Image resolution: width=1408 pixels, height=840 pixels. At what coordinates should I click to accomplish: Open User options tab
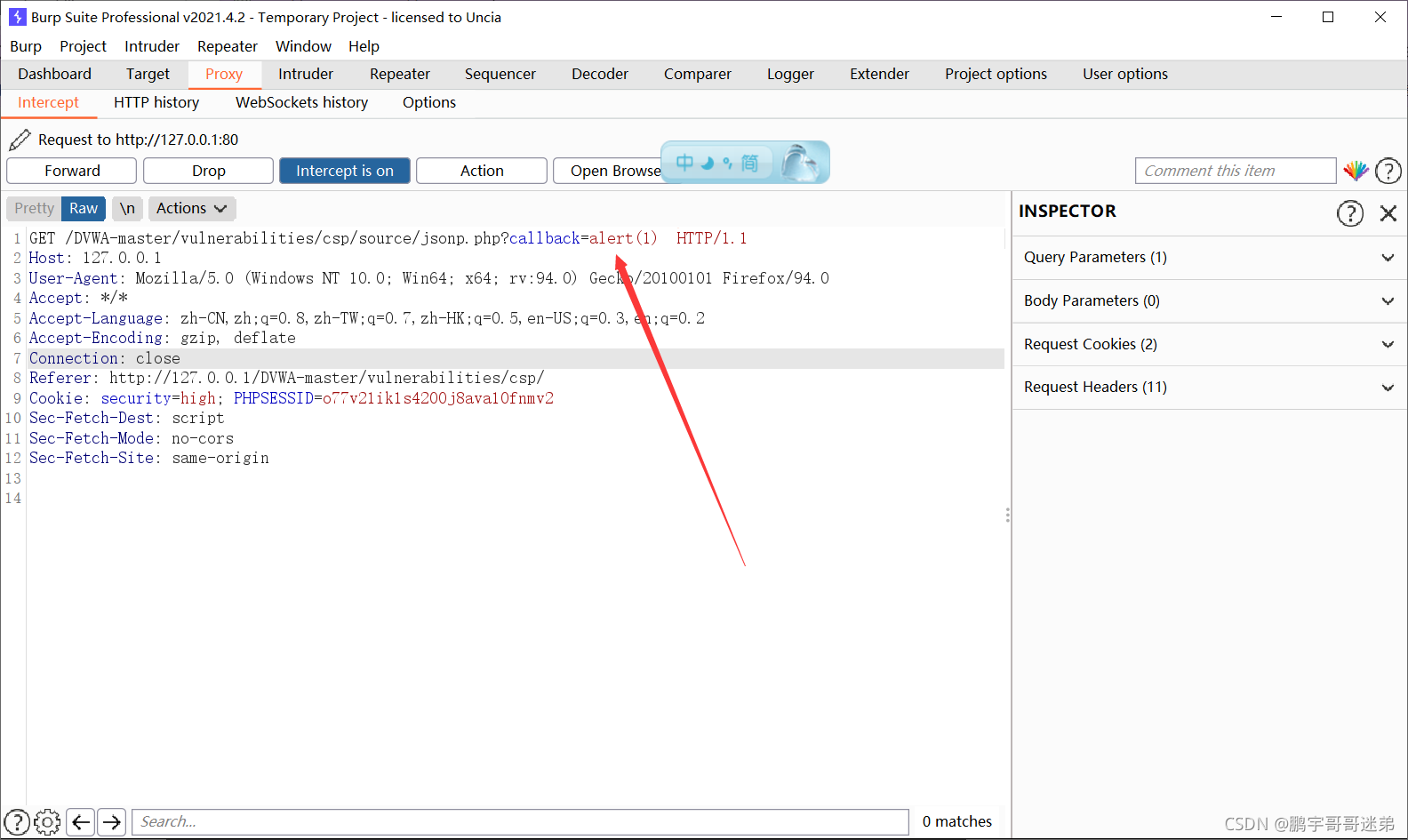[x=1125, y=75]
